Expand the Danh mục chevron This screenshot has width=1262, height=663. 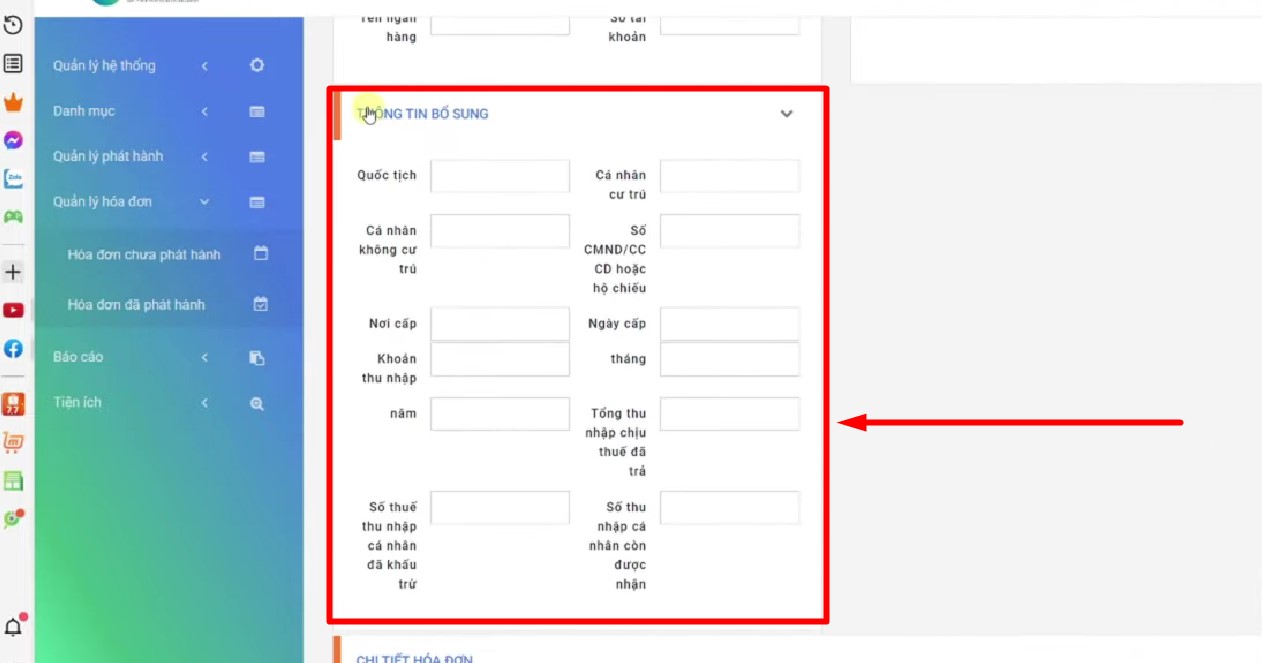coord(204,111)
